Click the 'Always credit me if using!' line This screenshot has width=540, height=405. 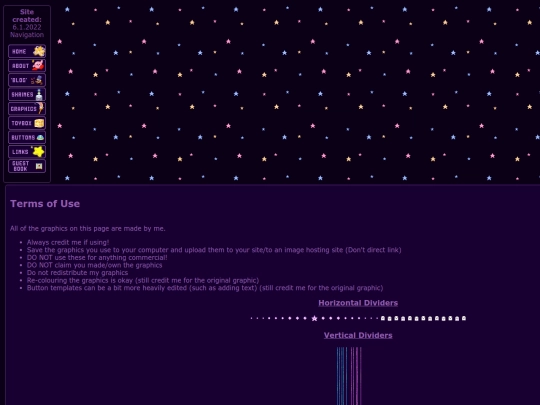[x=68, y=242]
